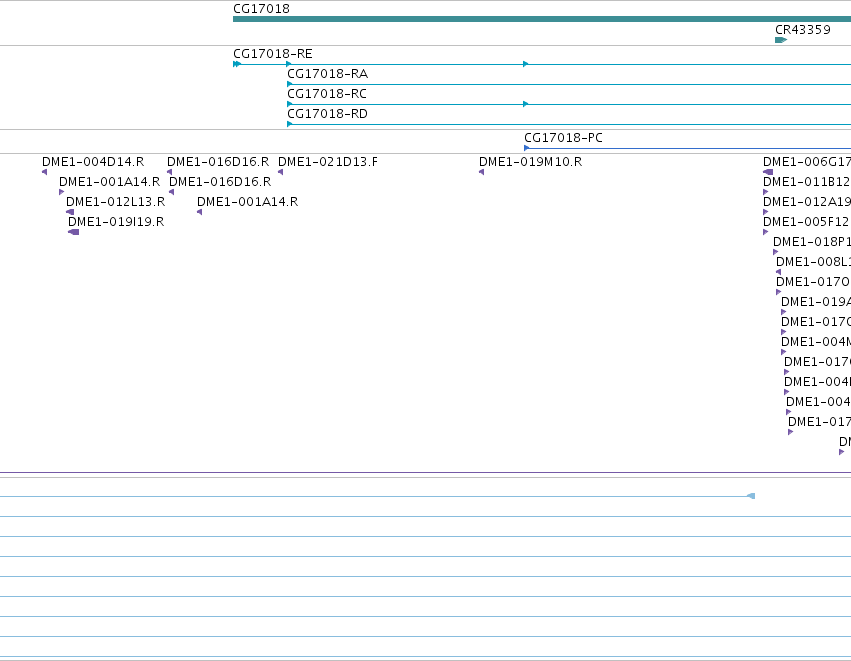The width and height of the screenshot is (851, 661).
Task: Click the light blue arrowhead ending the long line
Action: click(x=751, y=496)
